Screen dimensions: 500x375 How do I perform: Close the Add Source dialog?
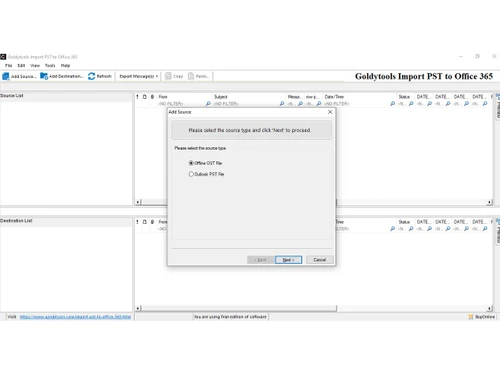(x=330, y=112)
